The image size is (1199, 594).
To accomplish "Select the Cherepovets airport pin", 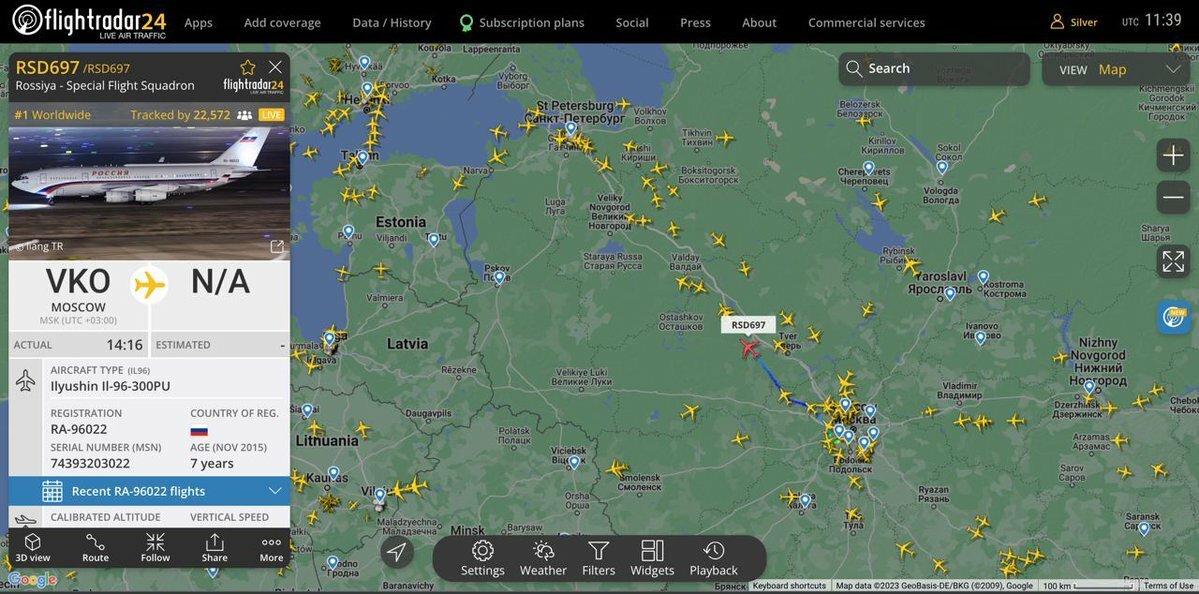I will pyautogui.click(x=869, y=167).
